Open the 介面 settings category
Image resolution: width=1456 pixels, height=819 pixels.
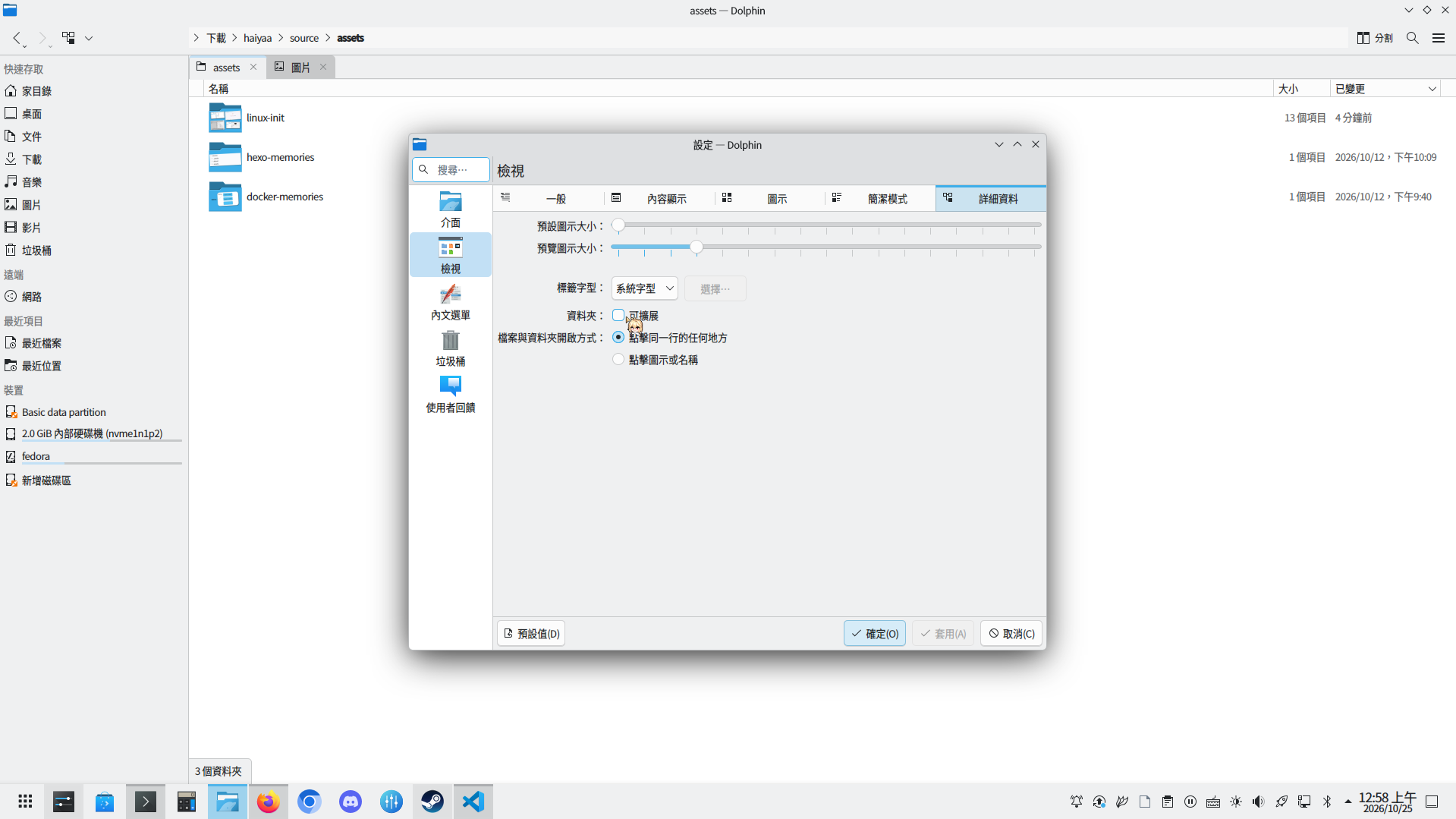(451, 209)
